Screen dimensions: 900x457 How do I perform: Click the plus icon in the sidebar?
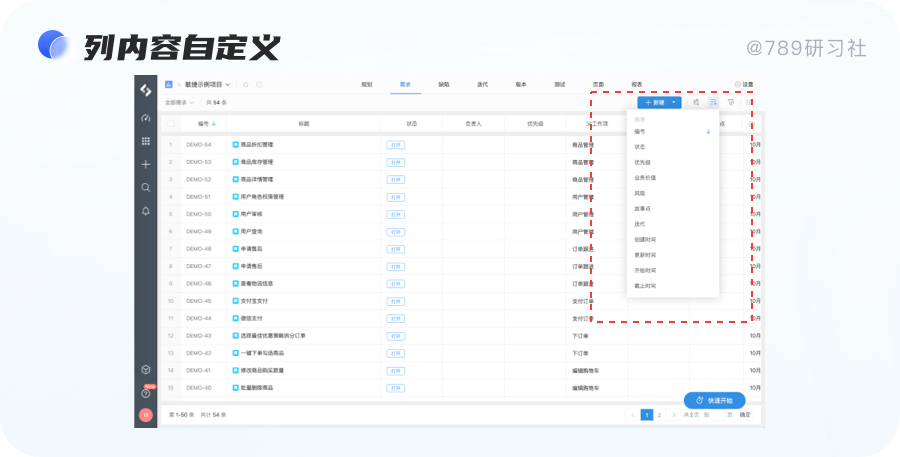click(146, 165)
